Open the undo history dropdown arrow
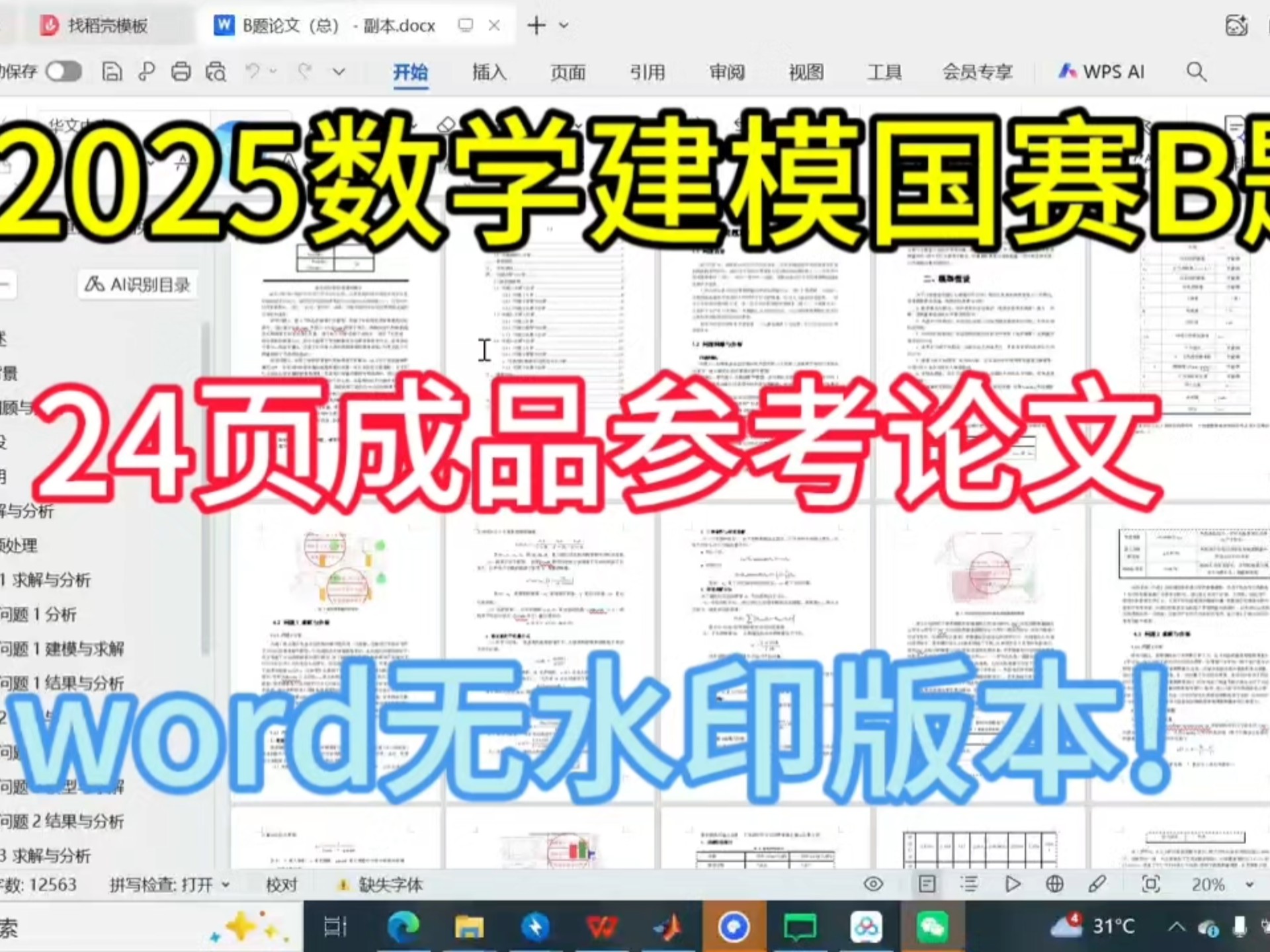The width and height of the screenshot is (1270, 952). coord(272,71)
